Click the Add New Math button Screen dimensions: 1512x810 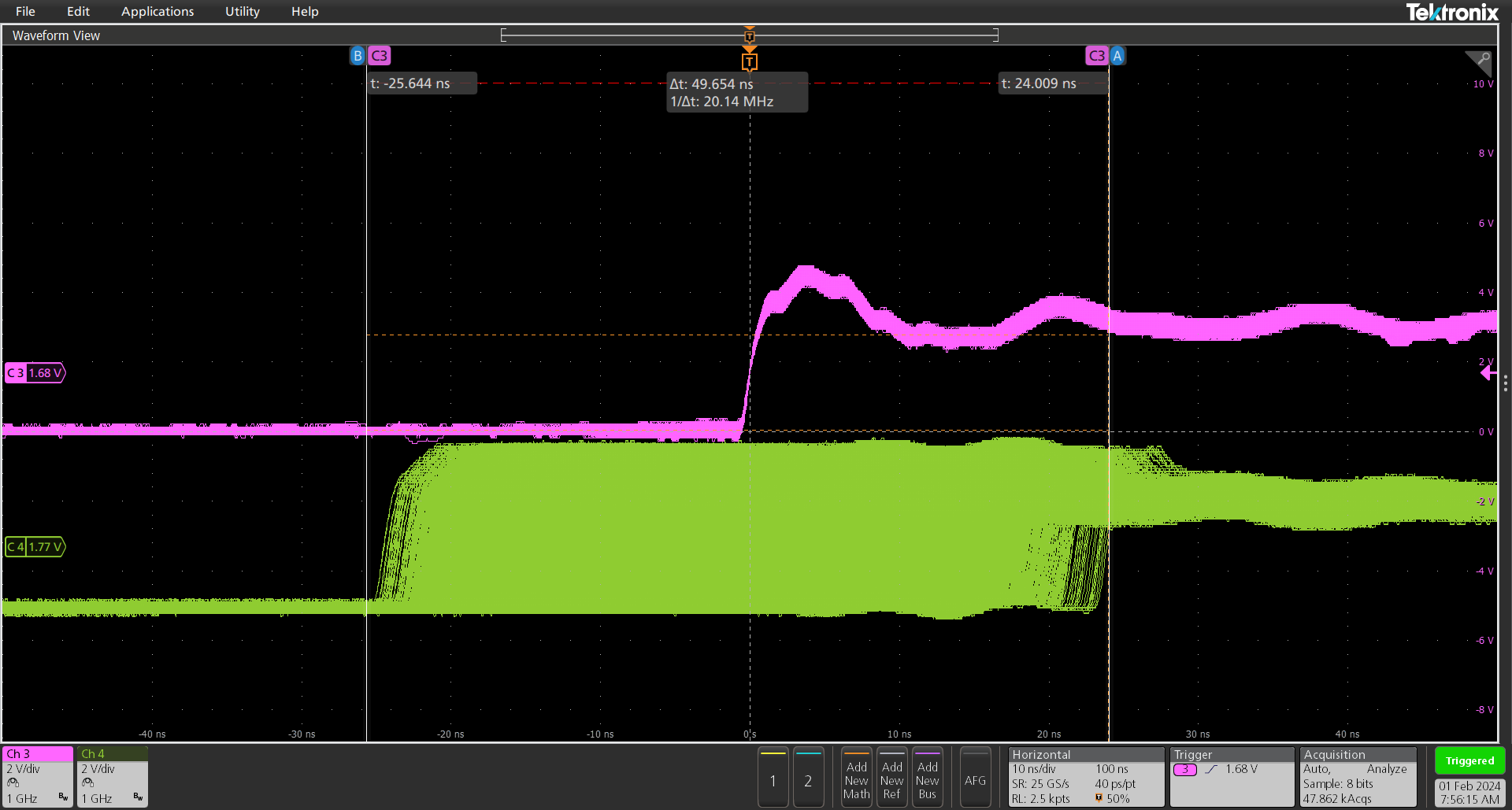coord(856,778)
